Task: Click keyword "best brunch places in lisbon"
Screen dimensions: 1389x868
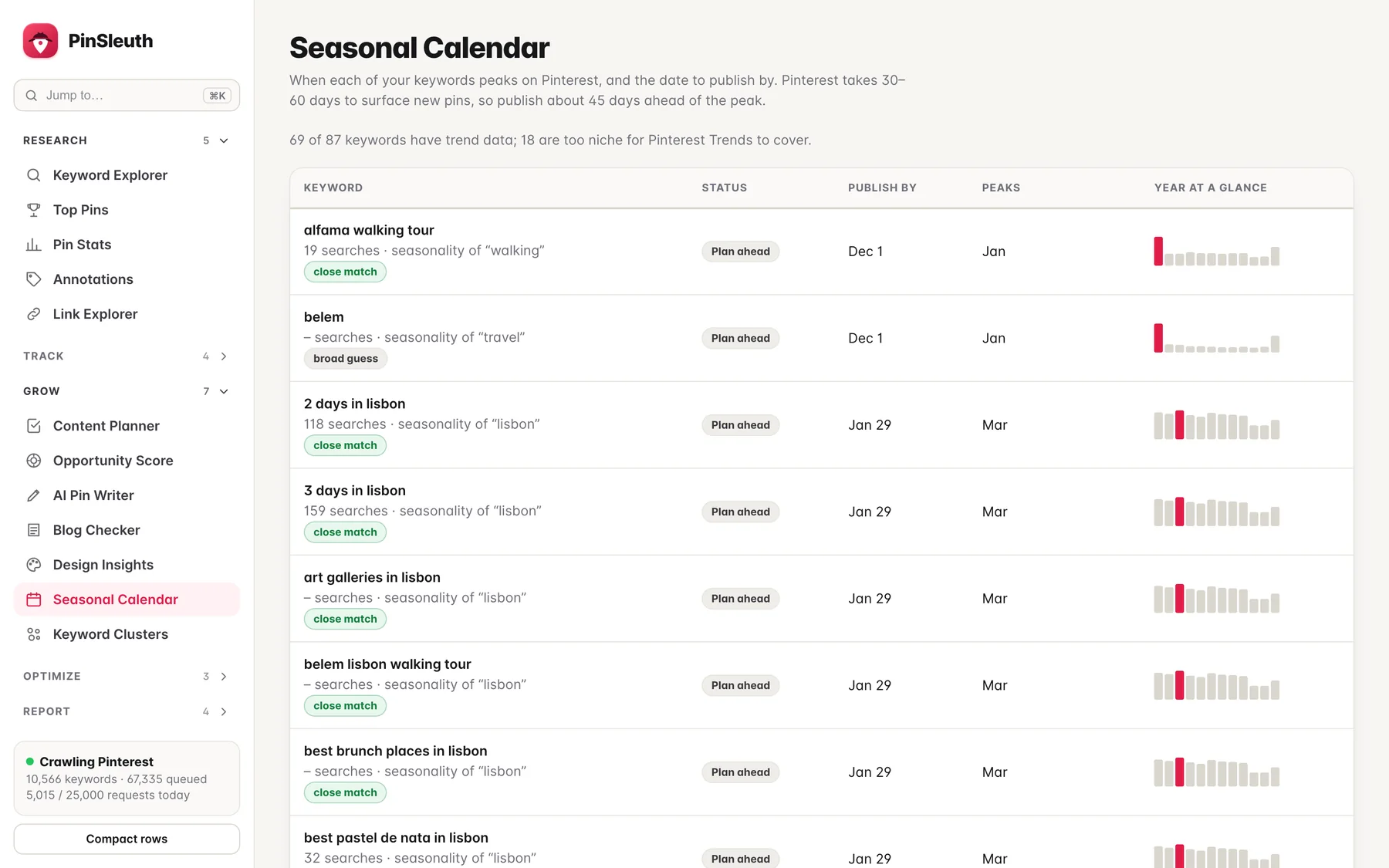Action: click(x=395, y=751)
